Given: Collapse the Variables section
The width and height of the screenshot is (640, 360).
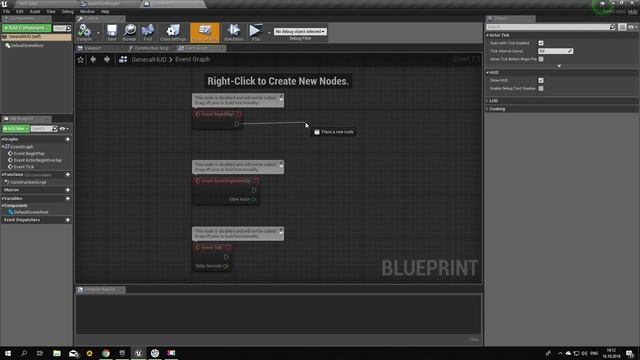Looking at the screenshot, I should tap(3, 198).
